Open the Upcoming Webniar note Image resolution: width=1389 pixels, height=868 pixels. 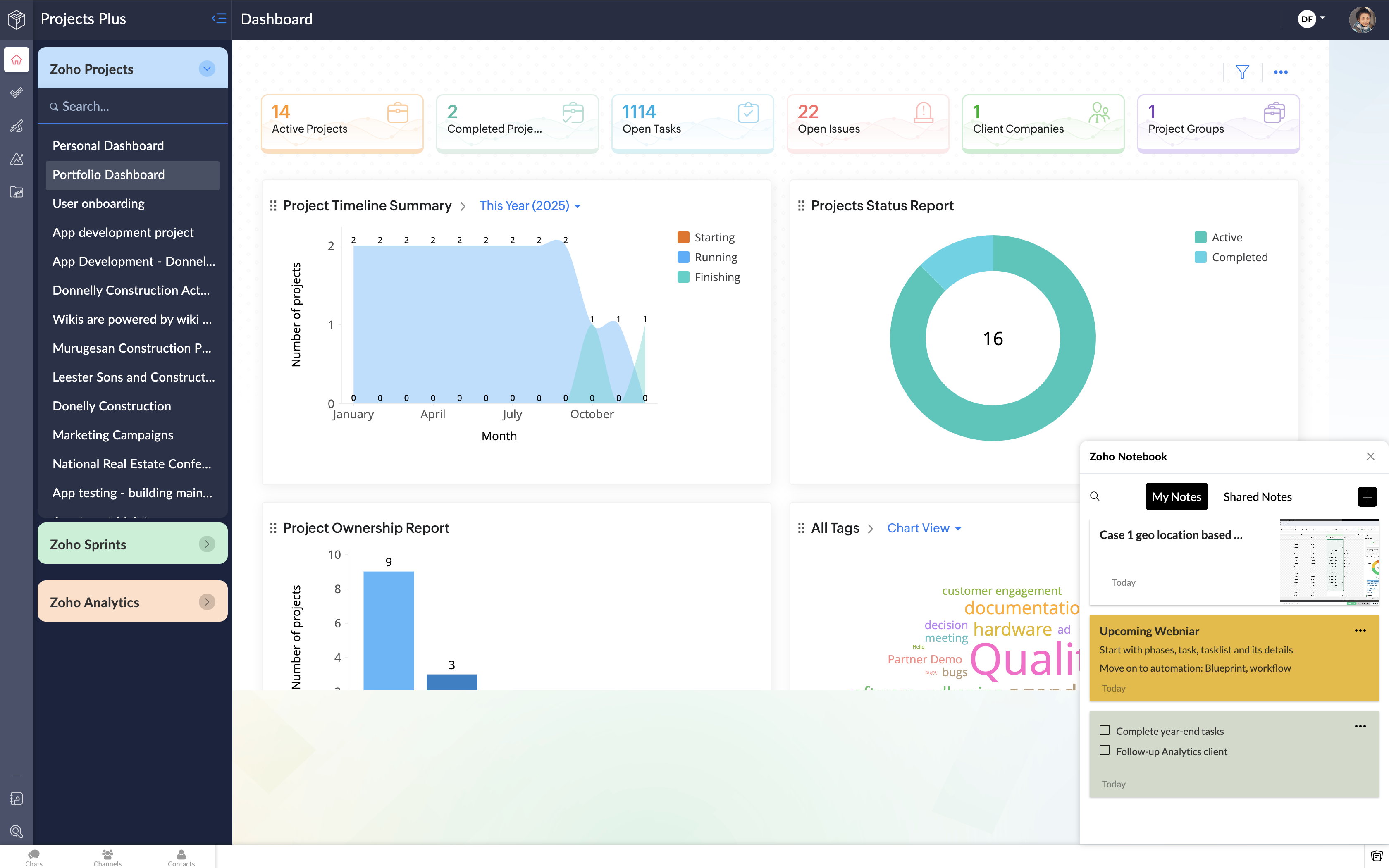[x=1234, y=658]
